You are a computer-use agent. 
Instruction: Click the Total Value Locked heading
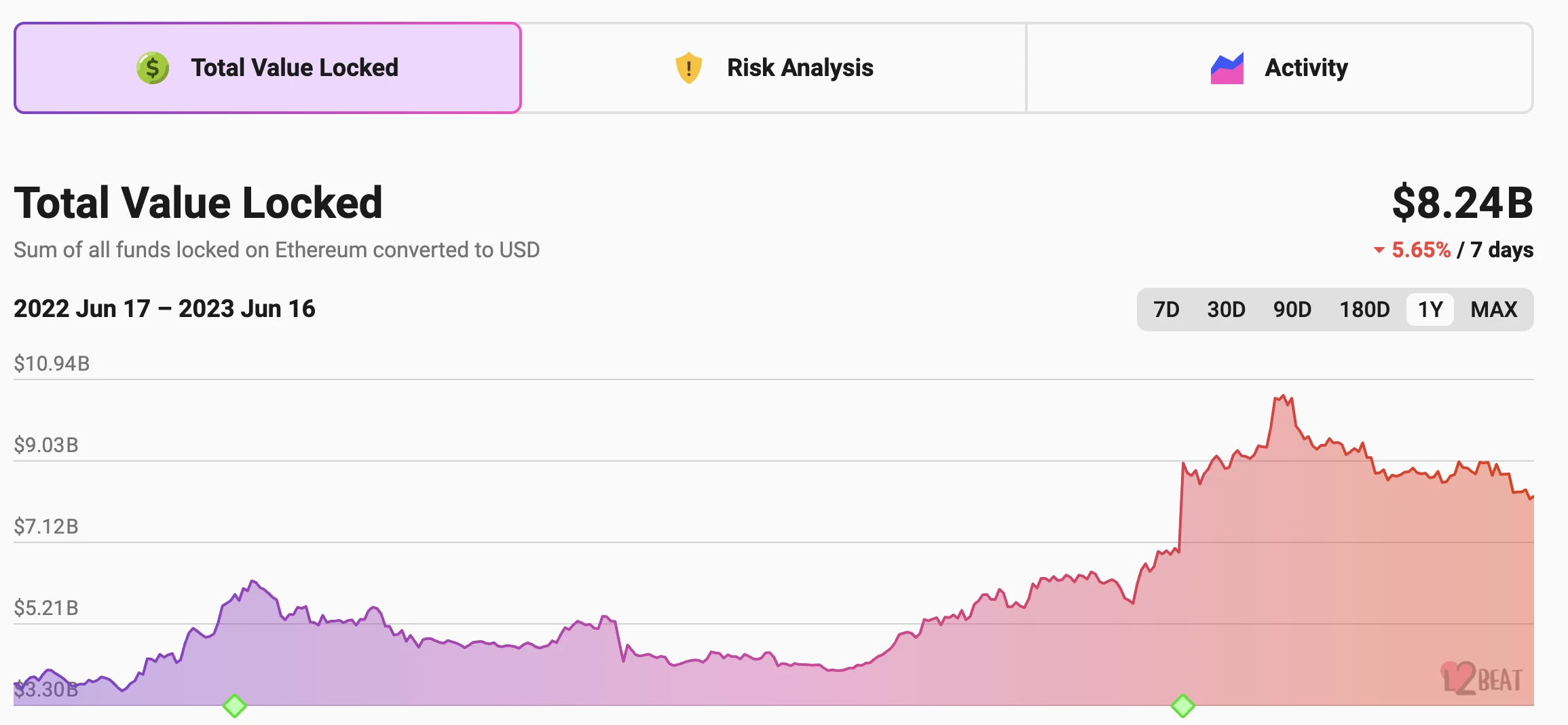[198, 202]
